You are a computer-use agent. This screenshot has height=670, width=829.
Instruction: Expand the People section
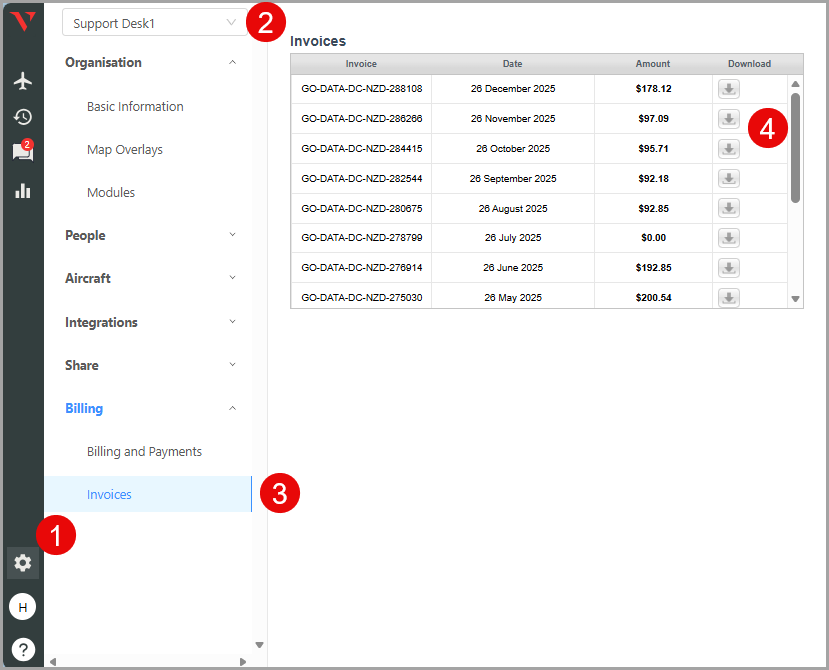tap(150, 236)
